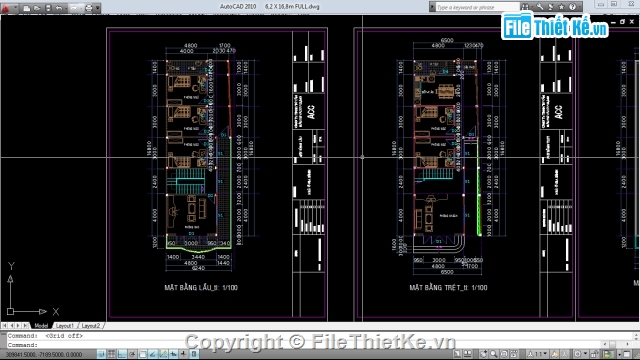Click the Plot printer icon
The image size is (640, 360).
(x=89, y=8)
